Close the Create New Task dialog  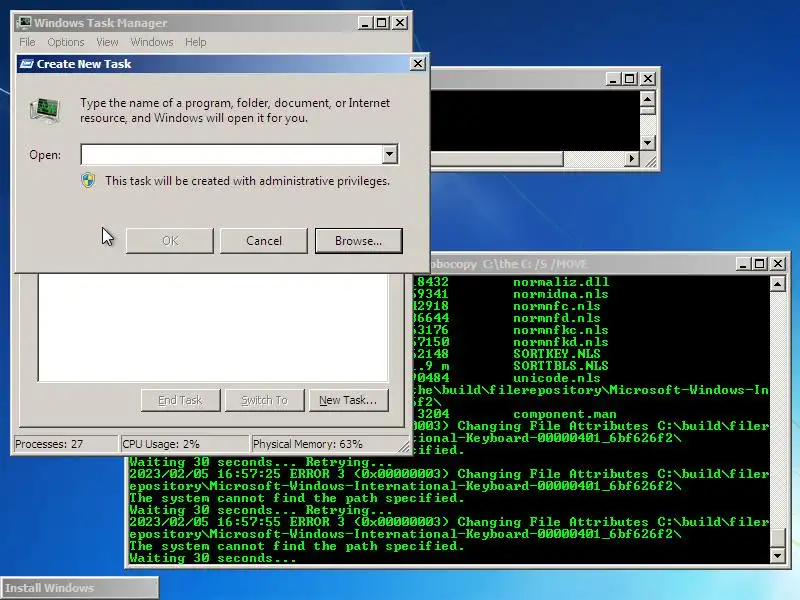click(x=417, y=64)
